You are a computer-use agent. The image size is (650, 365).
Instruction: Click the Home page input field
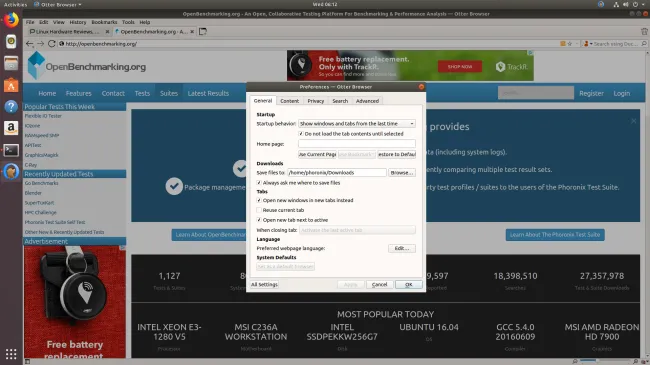tap(357, 144)
